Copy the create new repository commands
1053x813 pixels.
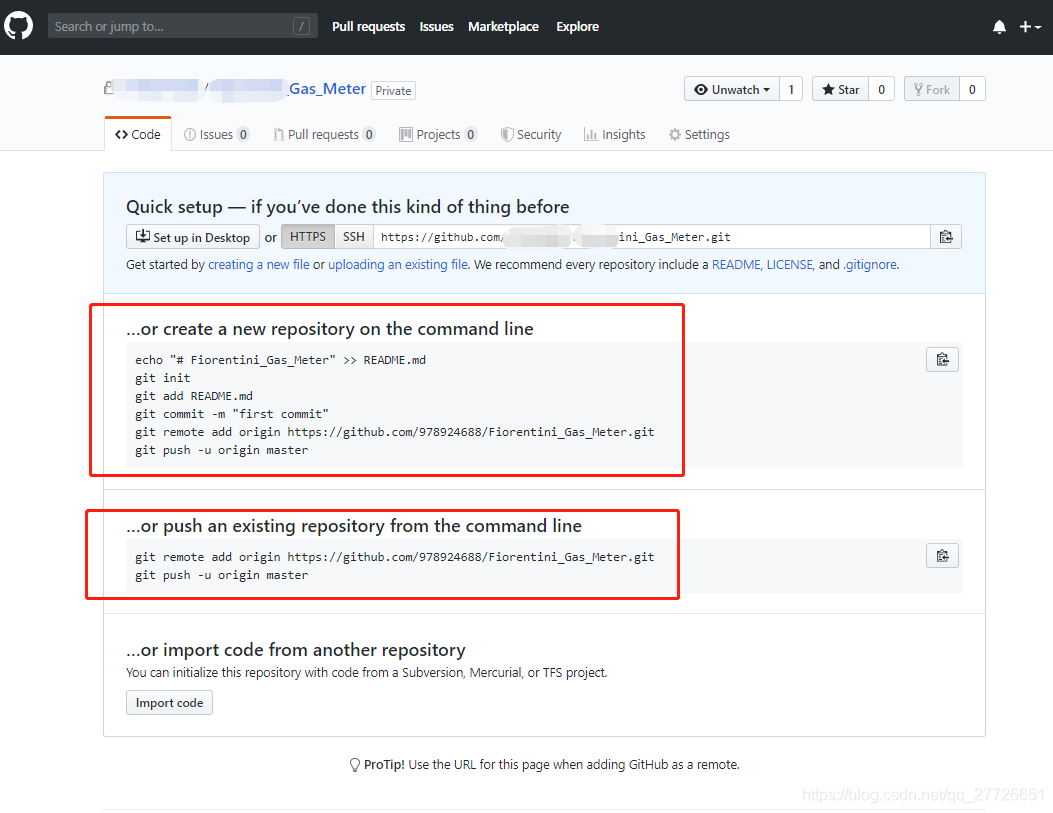[x=942, y=360]
